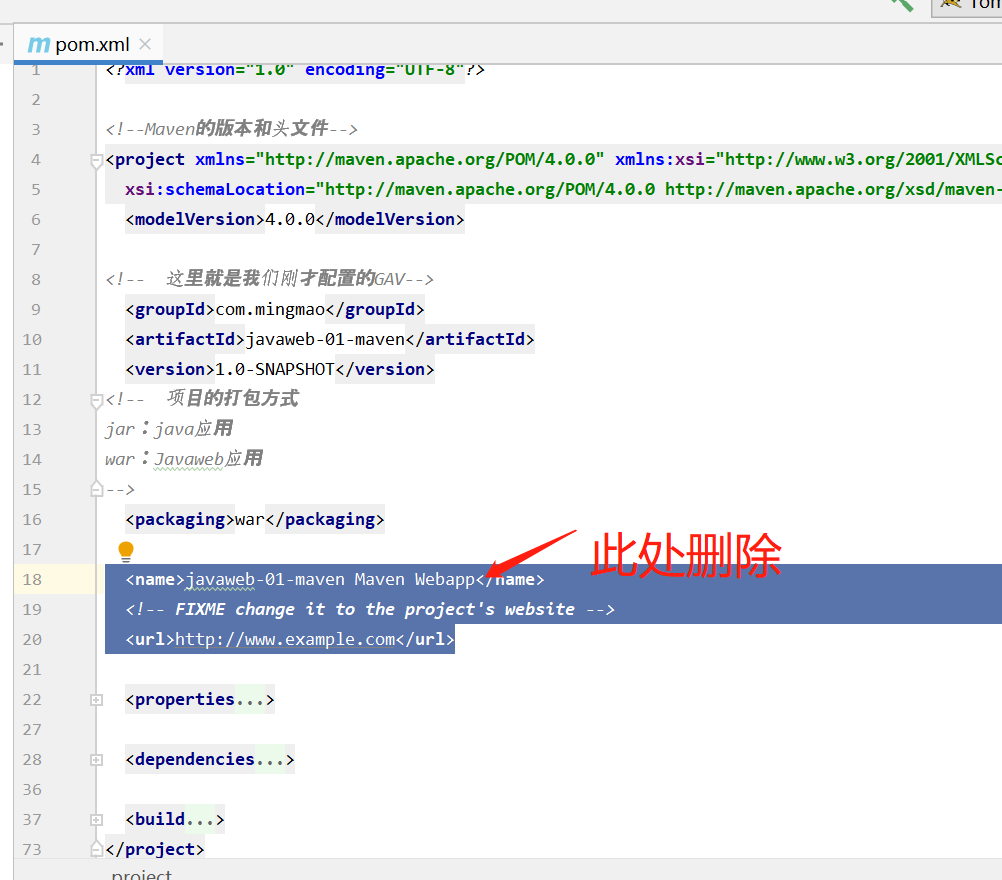Click the fold end marker at closing project tag
The width and height of the screenshot is (1002, 880).
pos(96,849)
